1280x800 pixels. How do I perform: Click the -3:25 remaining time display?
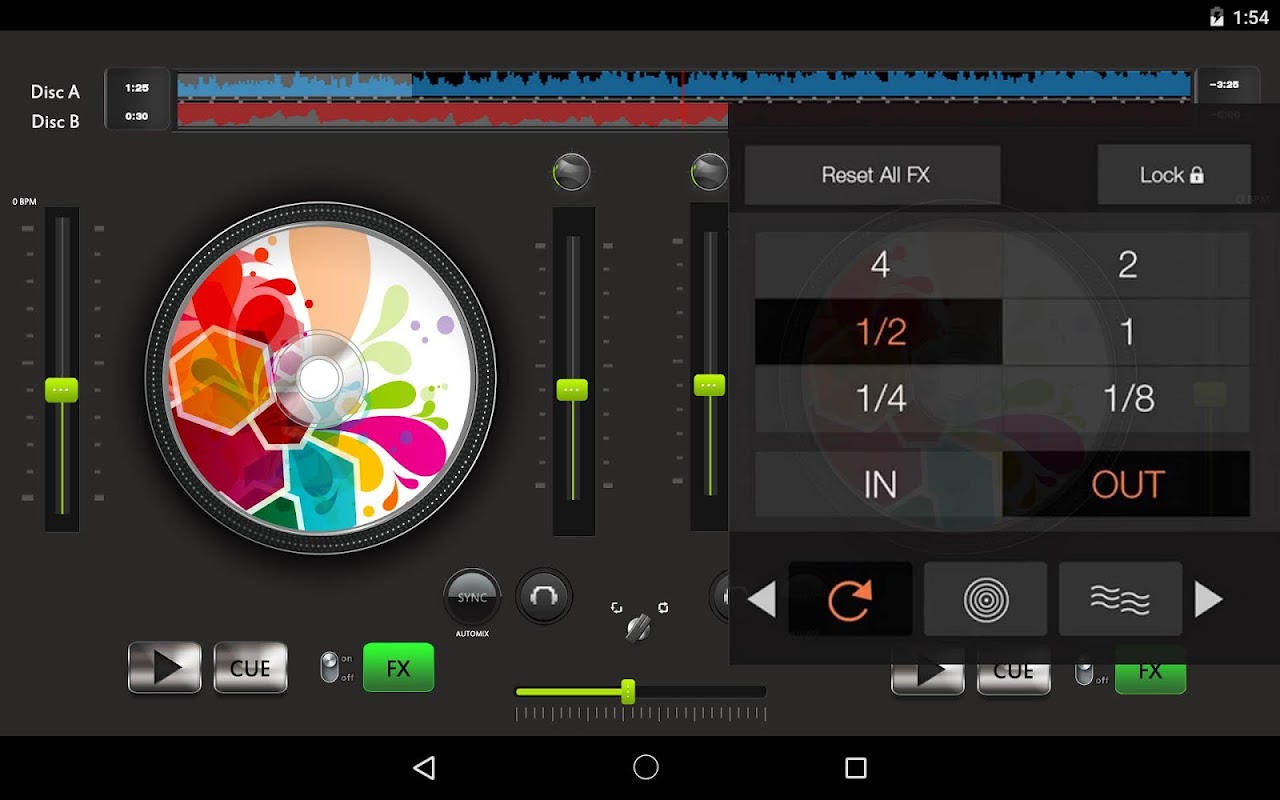pyautogui.click(x=1224, y=84)
